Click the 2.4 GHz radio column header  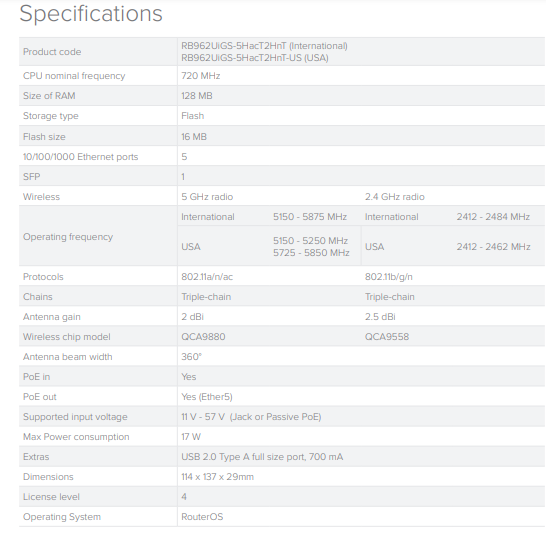point(395,197)
